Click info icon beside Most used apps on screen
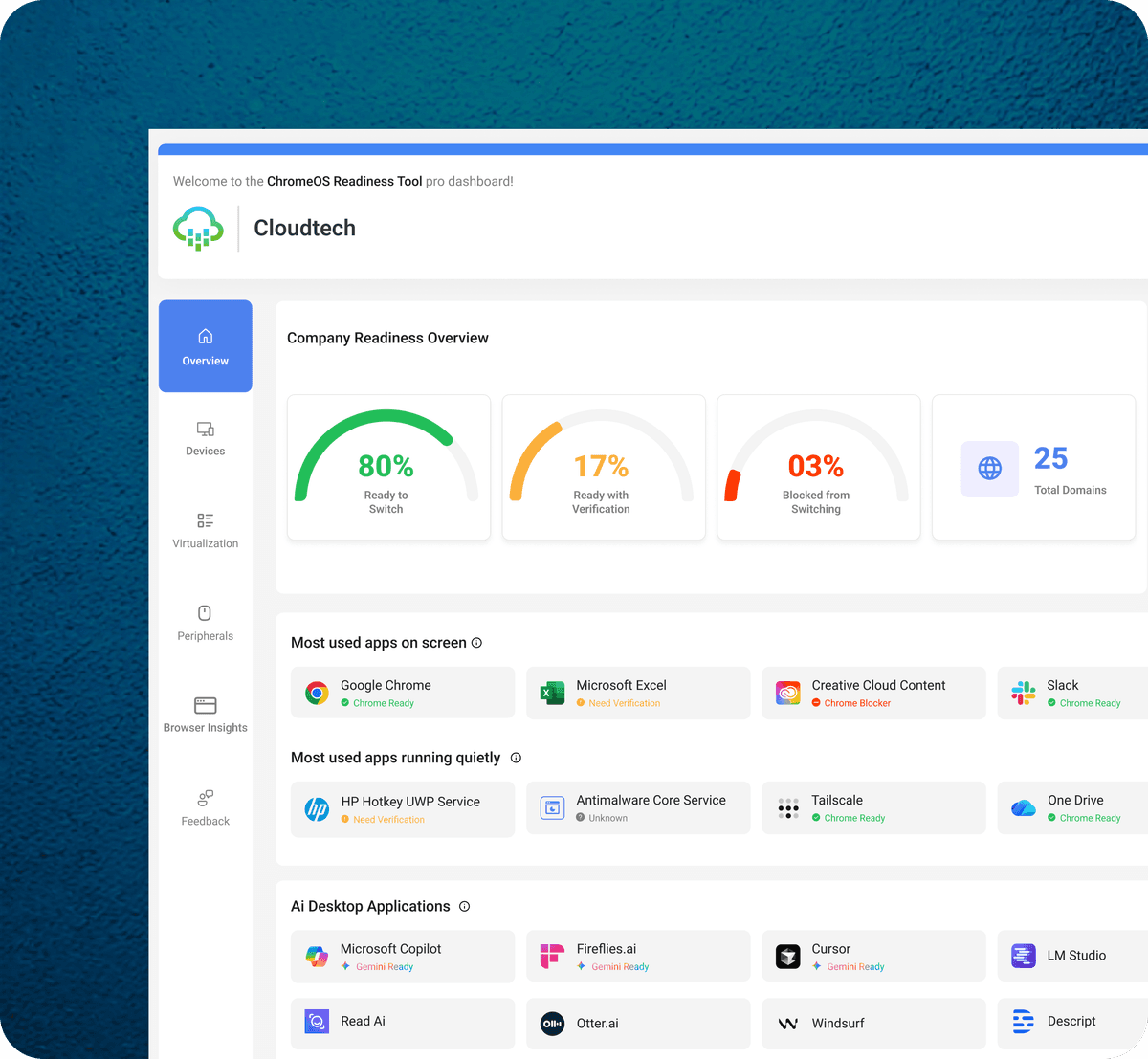Screen dimensions: 1148x1059 point(476,643)
